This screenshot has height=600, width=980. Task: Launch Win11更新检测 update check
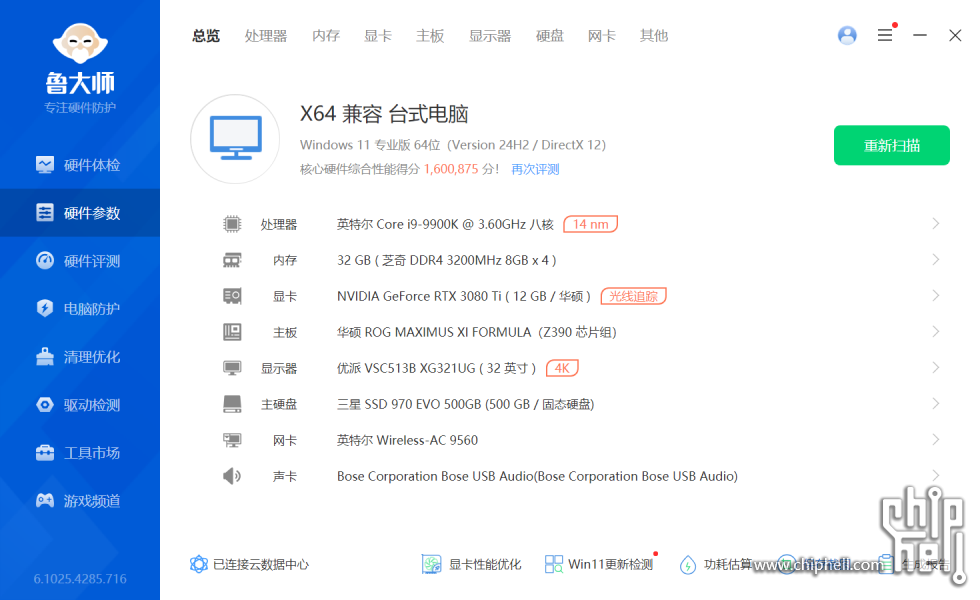click(599, 564)
